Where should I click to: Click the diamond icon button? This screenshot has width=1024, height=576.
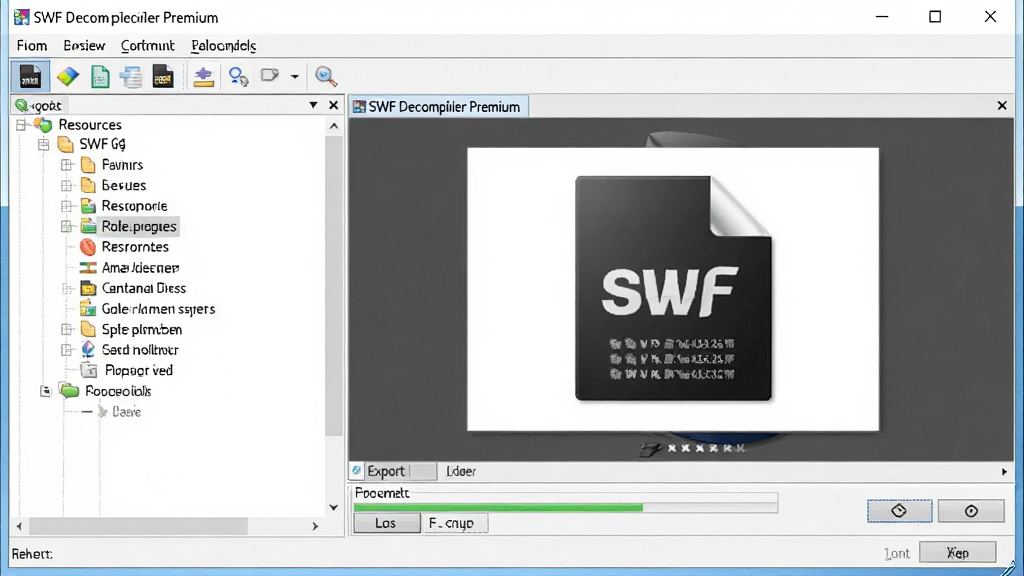coord(899,511)
